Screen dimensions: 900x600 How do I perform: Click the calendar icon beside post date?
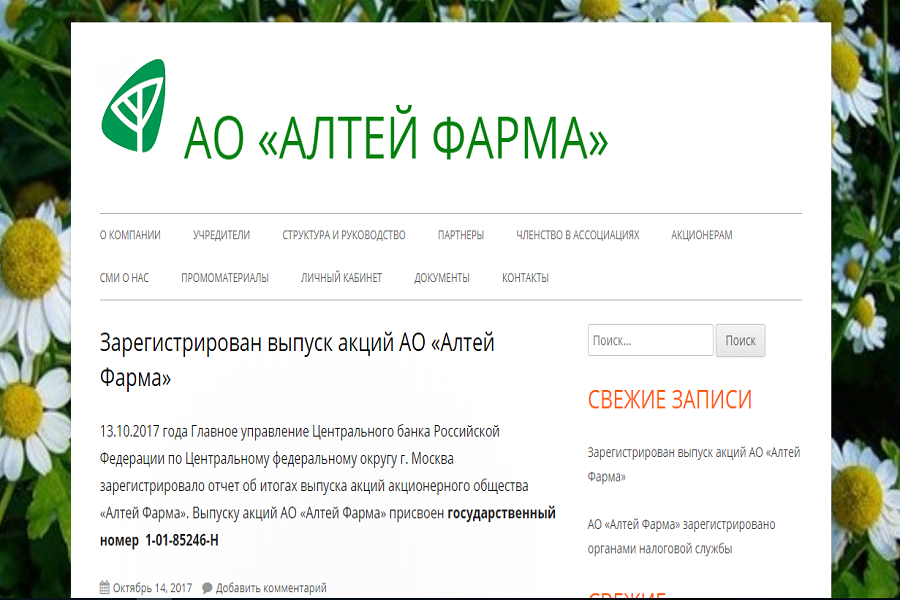tap(105, 588)
